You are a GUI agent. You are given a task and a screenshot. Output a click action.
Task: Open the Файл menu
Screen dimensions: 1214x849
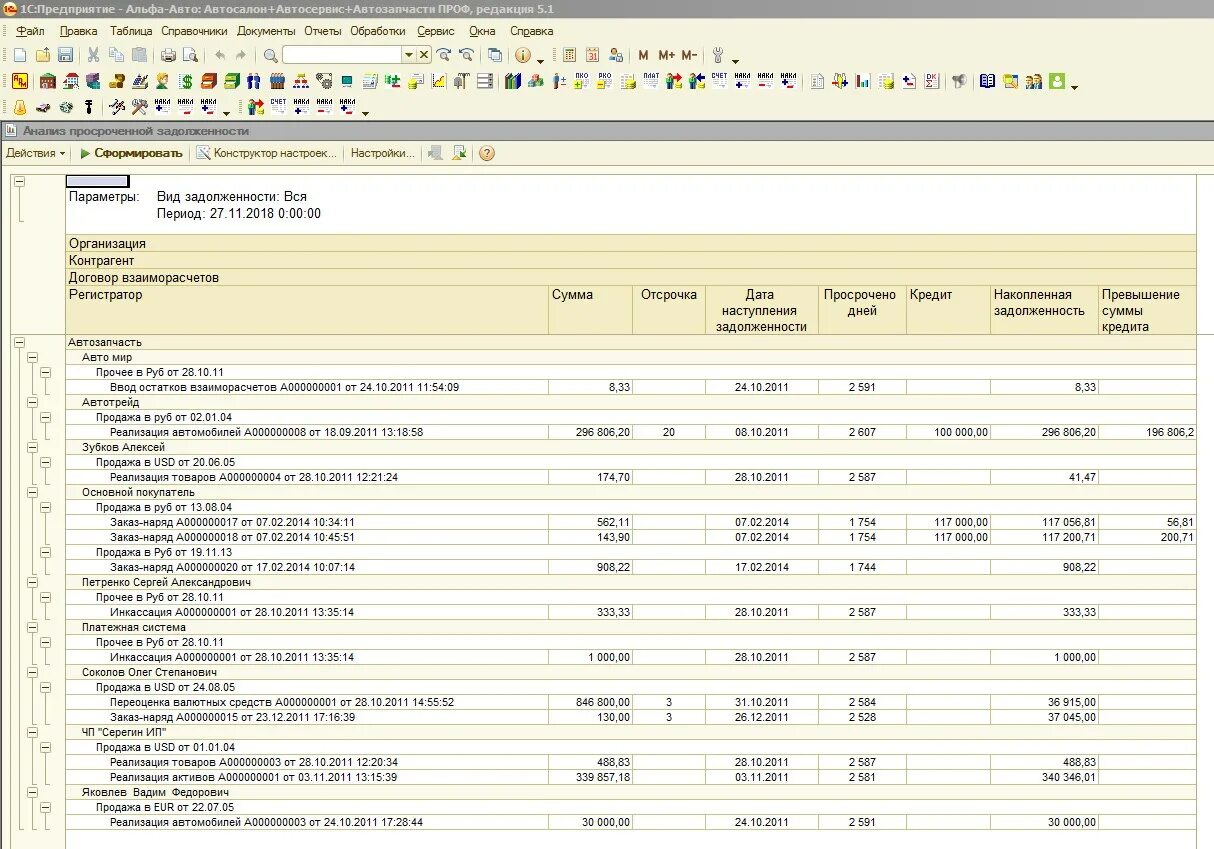click(x=31, y=31)
